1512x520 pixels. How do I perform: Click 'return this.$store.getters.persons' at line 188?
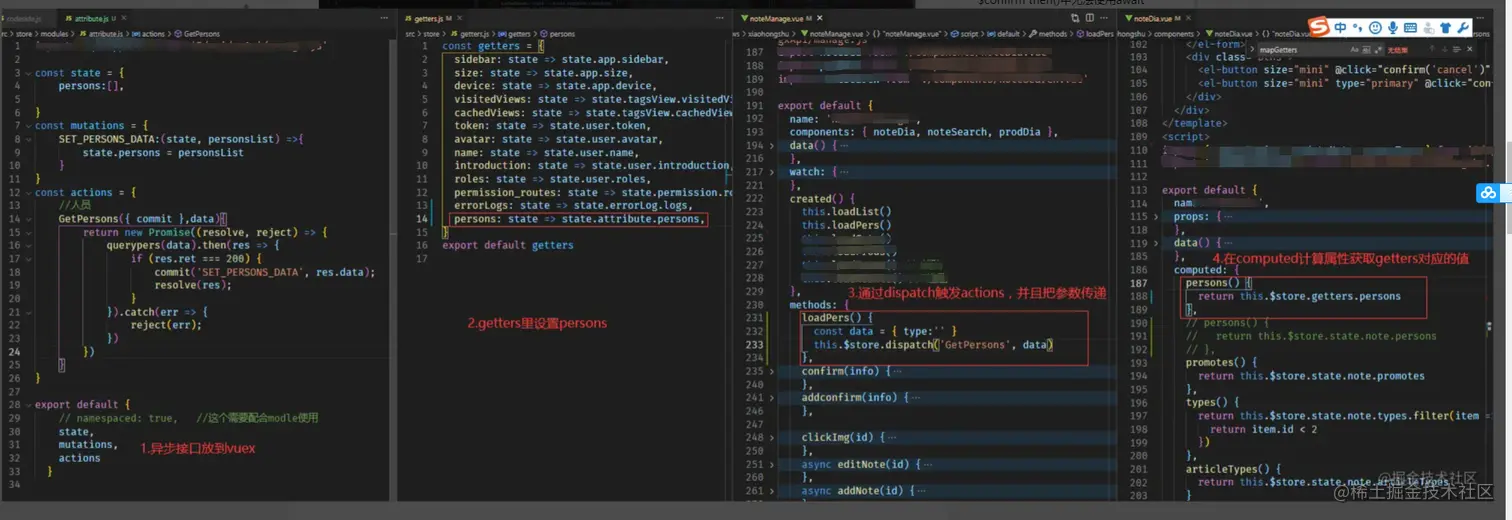point(1300,296)
